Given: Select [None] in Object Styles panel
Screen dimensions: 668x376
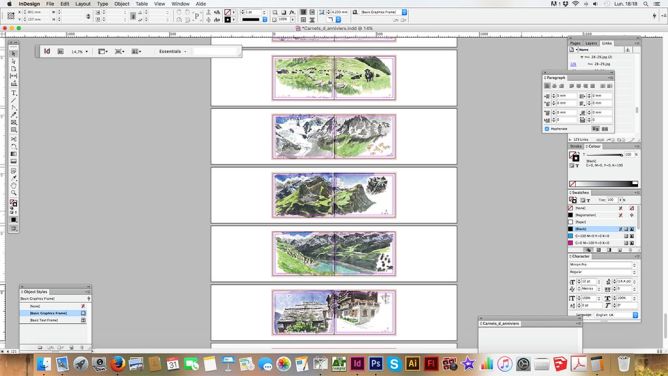Looking at the screenshot, I should coord(53,306).
